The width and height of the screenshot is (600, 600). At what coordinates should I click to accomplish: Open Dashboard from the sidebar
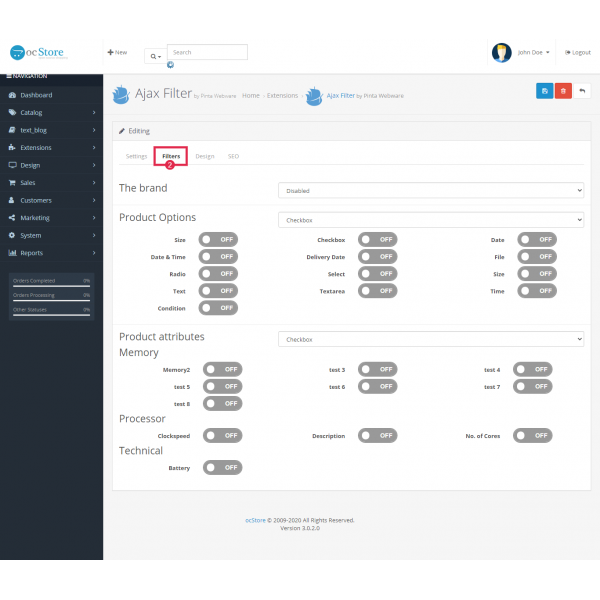(x=36, y=95)
